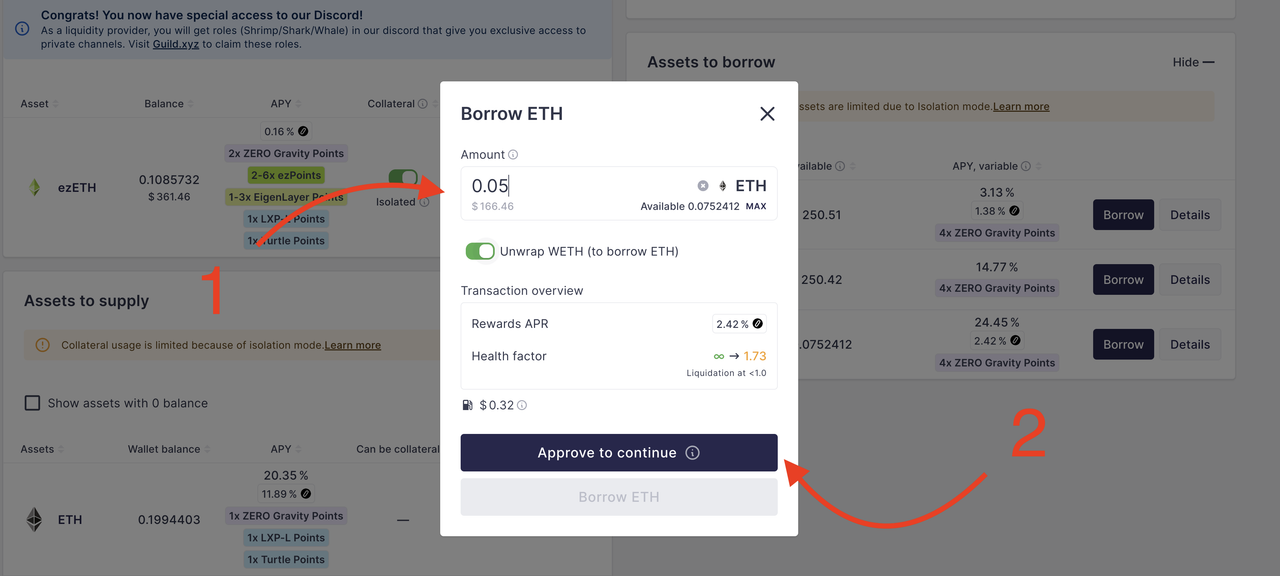Check Show assets with 0 balance
This screenshot has height=576, width=1280.
coord(32,403)
